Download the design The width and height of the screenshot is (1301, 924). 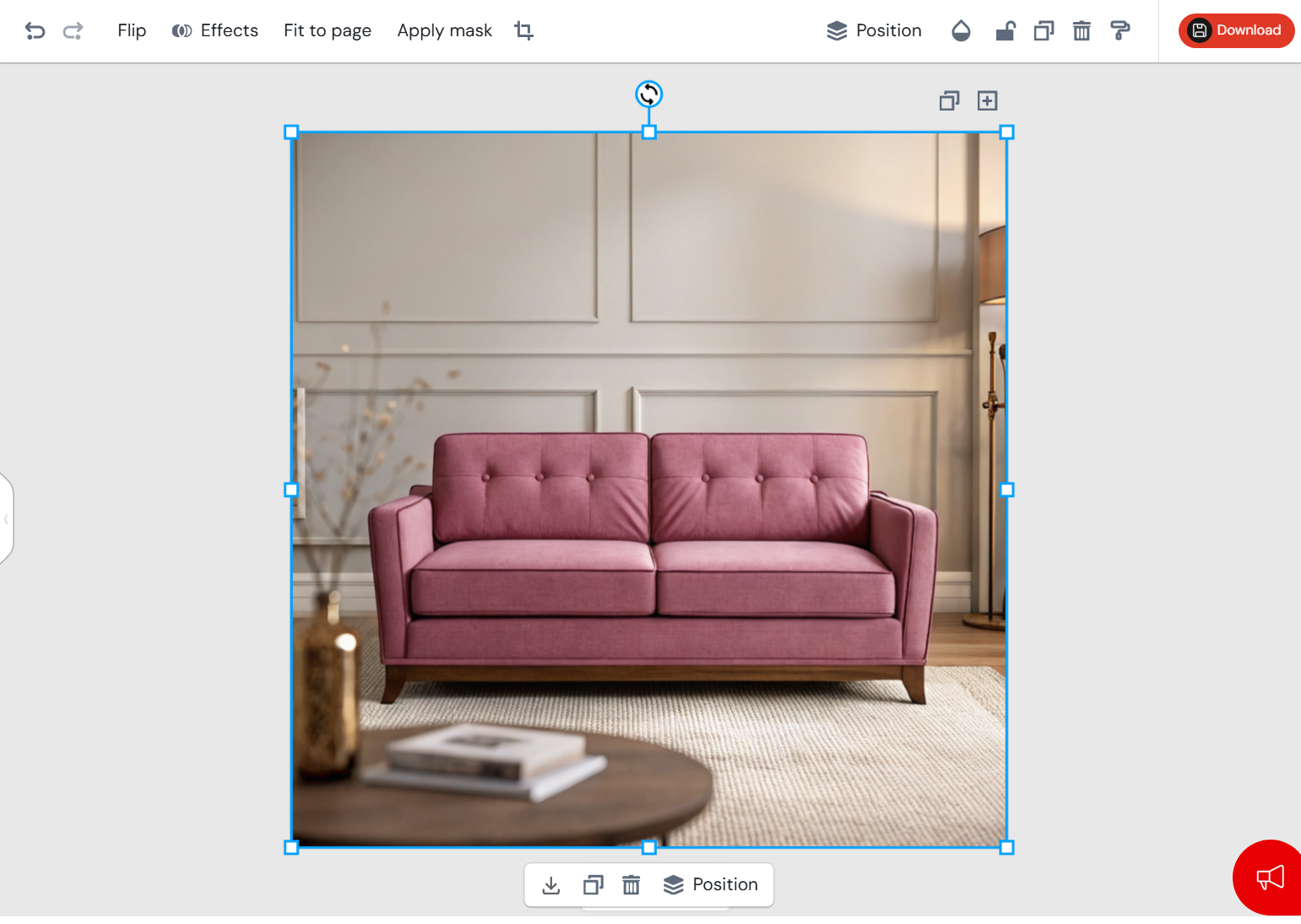pyautogui.click(x=1236, y=30)
